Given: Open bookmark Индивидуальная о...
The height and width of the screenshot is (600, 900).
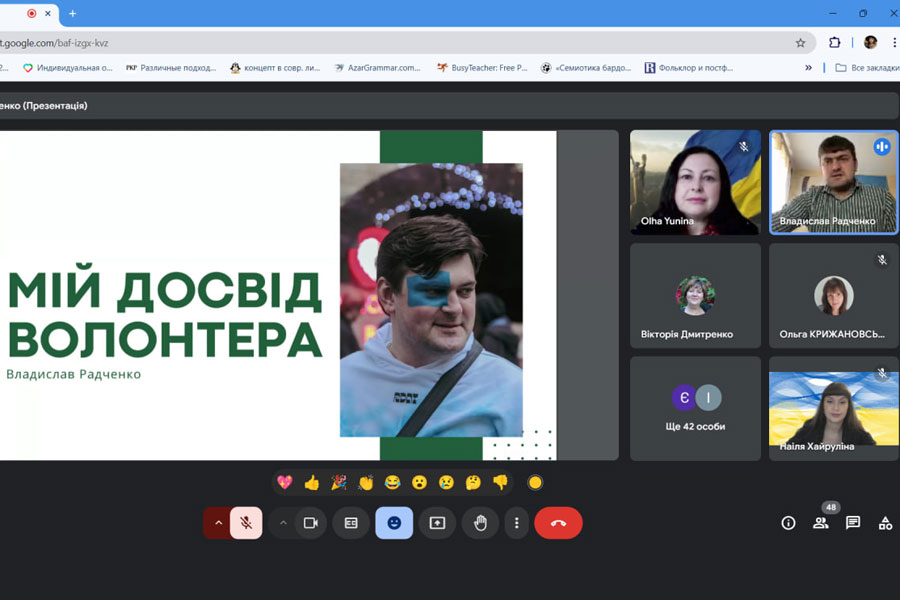Looking at the screenshot, I should point(68,68).
